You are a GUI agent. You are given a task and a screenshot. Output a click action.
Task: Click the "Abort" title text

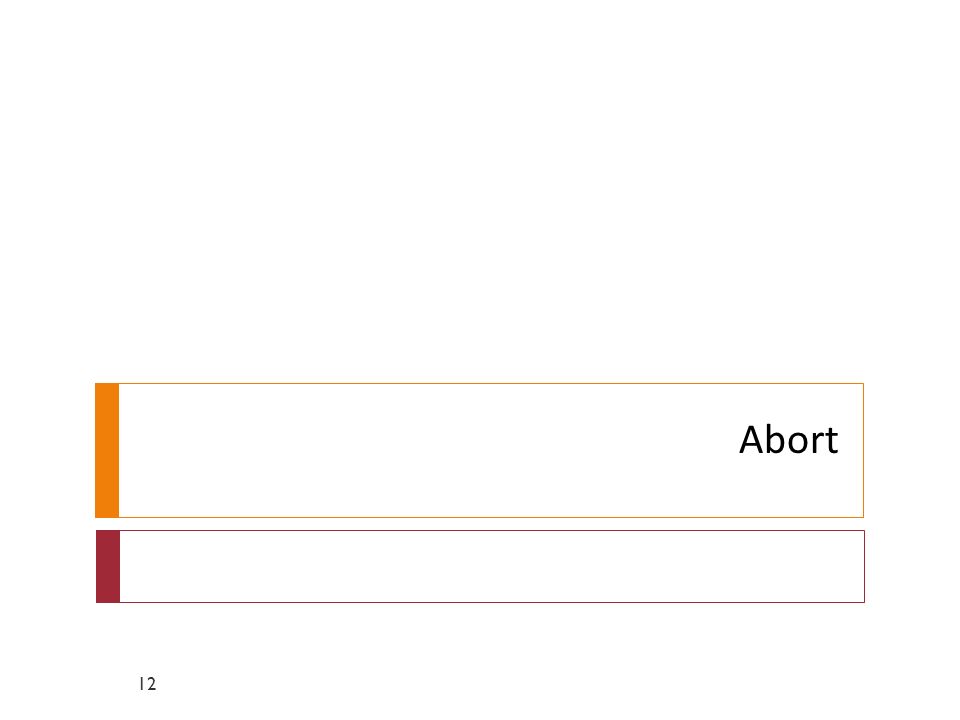click(789, 440)
